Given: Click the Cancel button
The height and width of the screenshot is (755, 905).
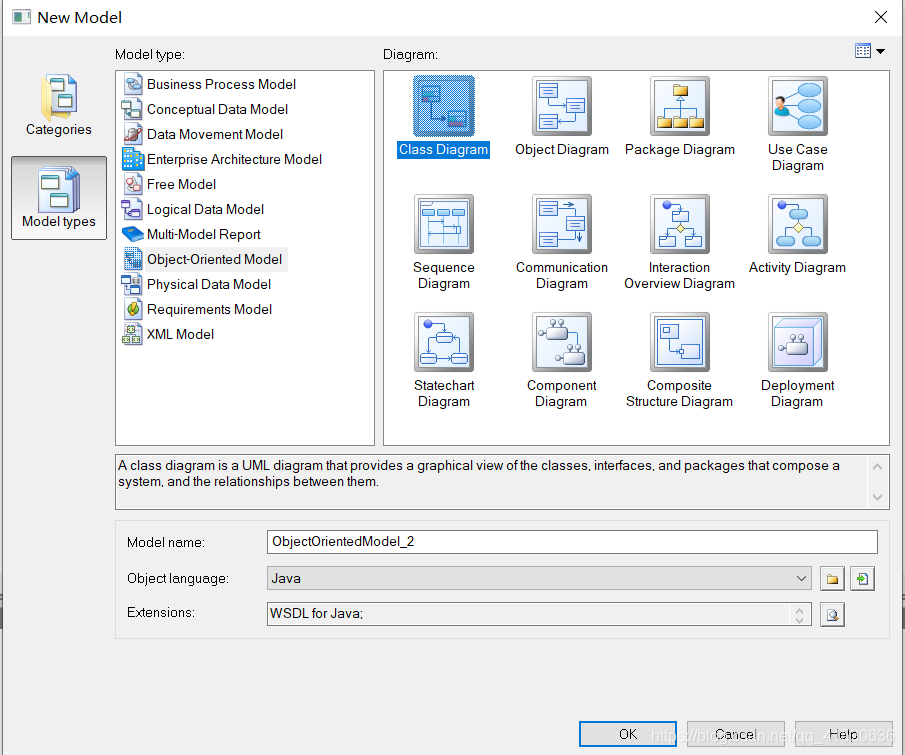Looking at the screenshot, I should click(735, 734).
